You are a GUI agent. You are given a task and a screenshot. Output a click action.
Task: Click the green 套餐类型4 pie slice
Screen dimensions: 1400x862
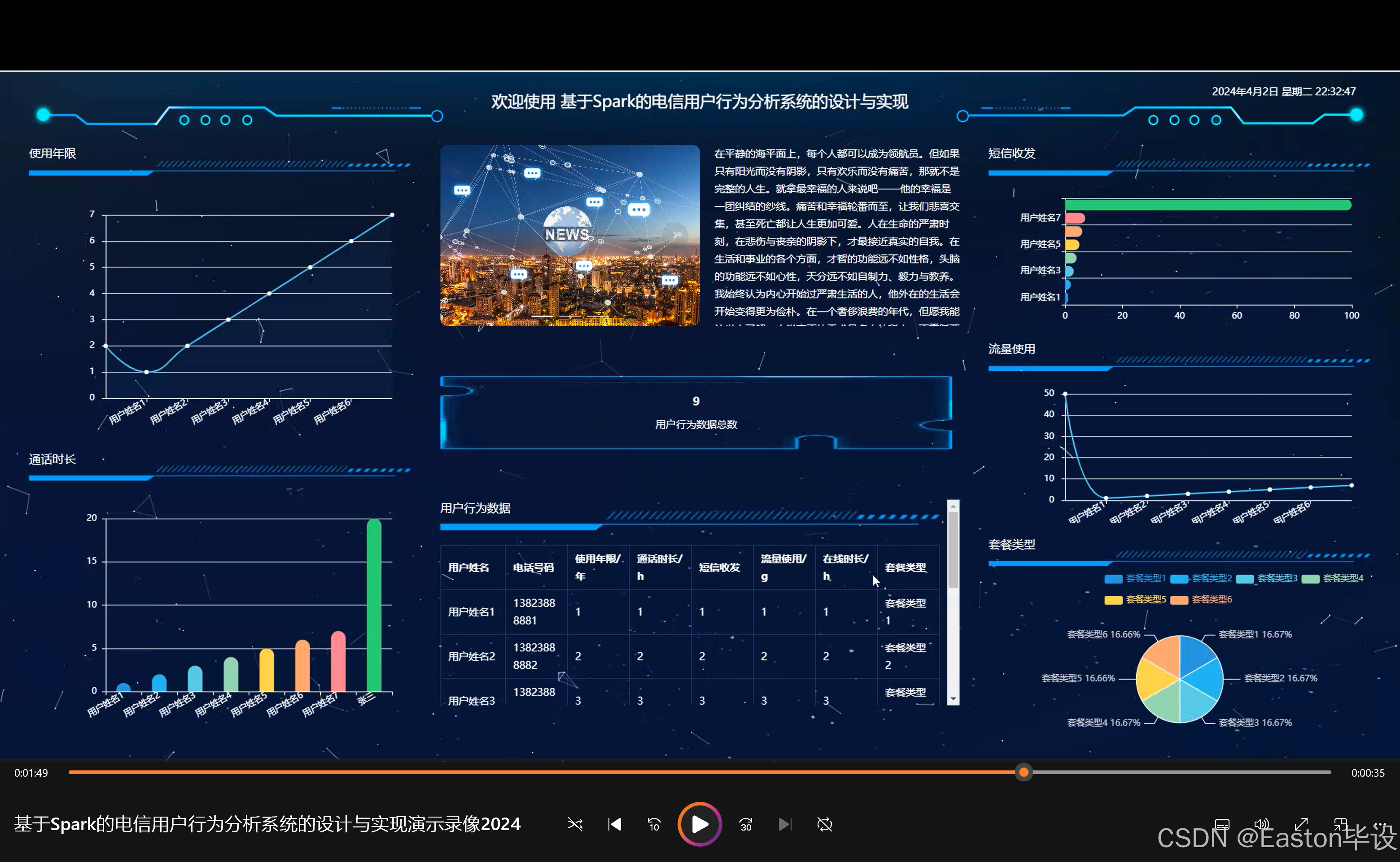[1165, 702]
